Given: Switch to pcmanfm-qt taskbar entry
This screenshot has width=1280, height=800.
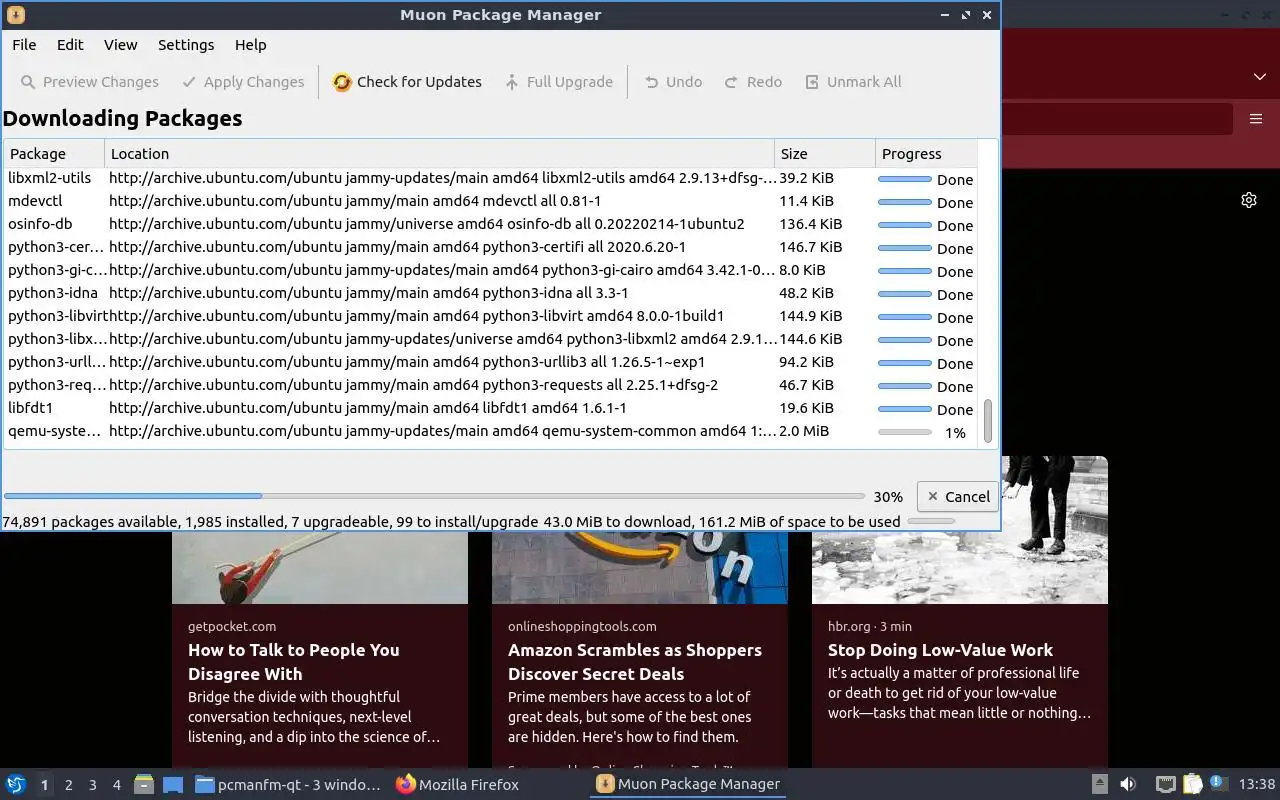Looking at the screenshot, I should 288,785.
